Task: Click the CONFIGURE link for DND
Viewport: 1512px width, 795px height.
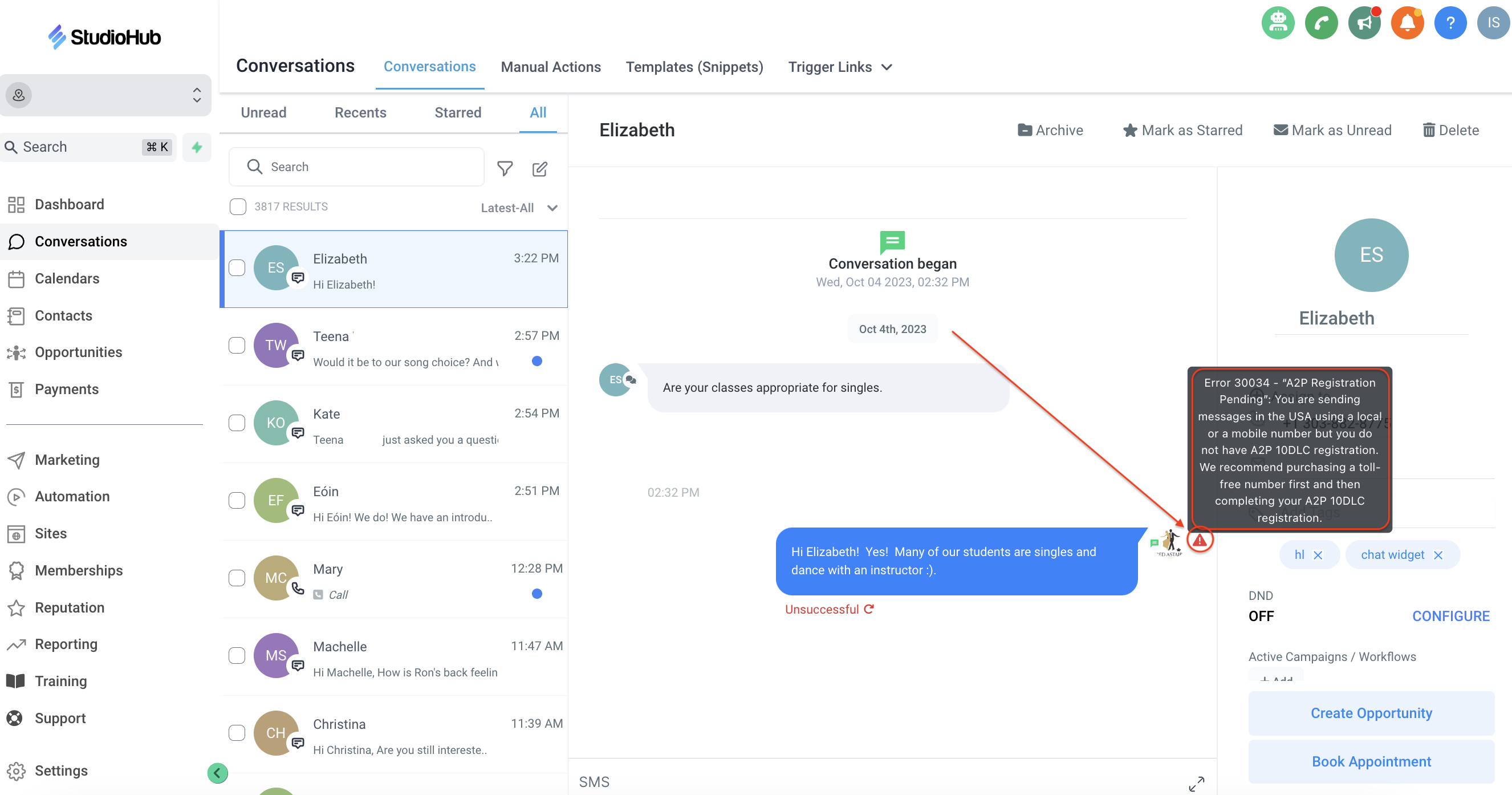Action: coord(1450,616)
